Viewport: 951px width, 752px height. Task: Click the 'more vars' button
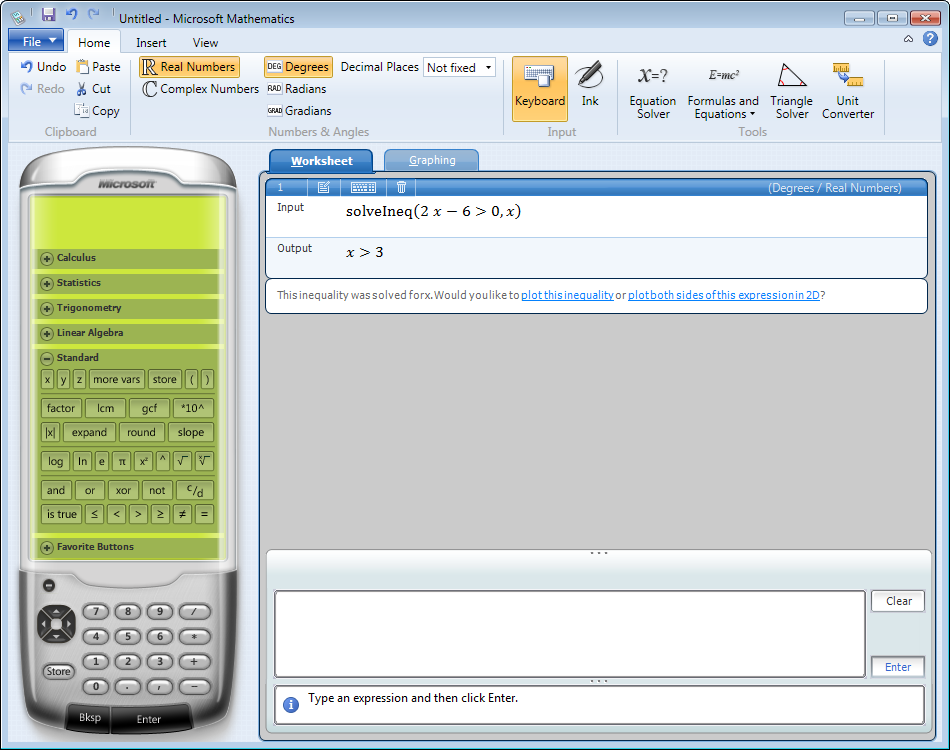coord(116,380)
